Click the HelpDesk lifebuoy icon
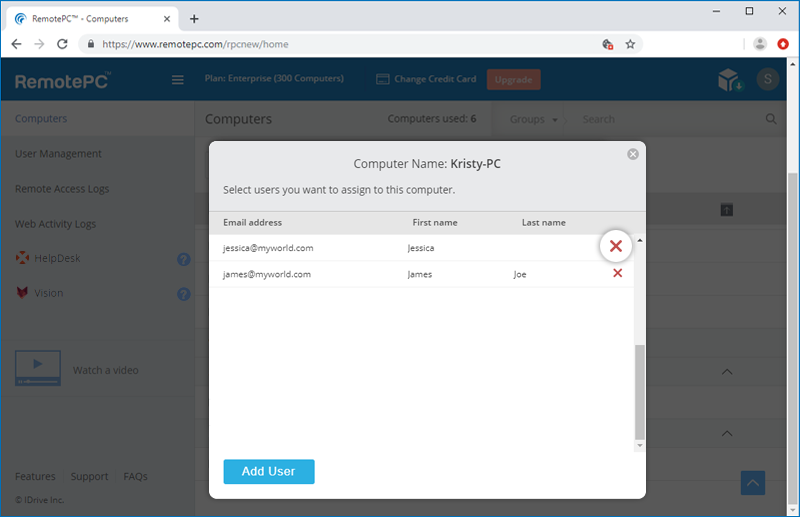This screenshot has width=800, height=517. point(22,258)
